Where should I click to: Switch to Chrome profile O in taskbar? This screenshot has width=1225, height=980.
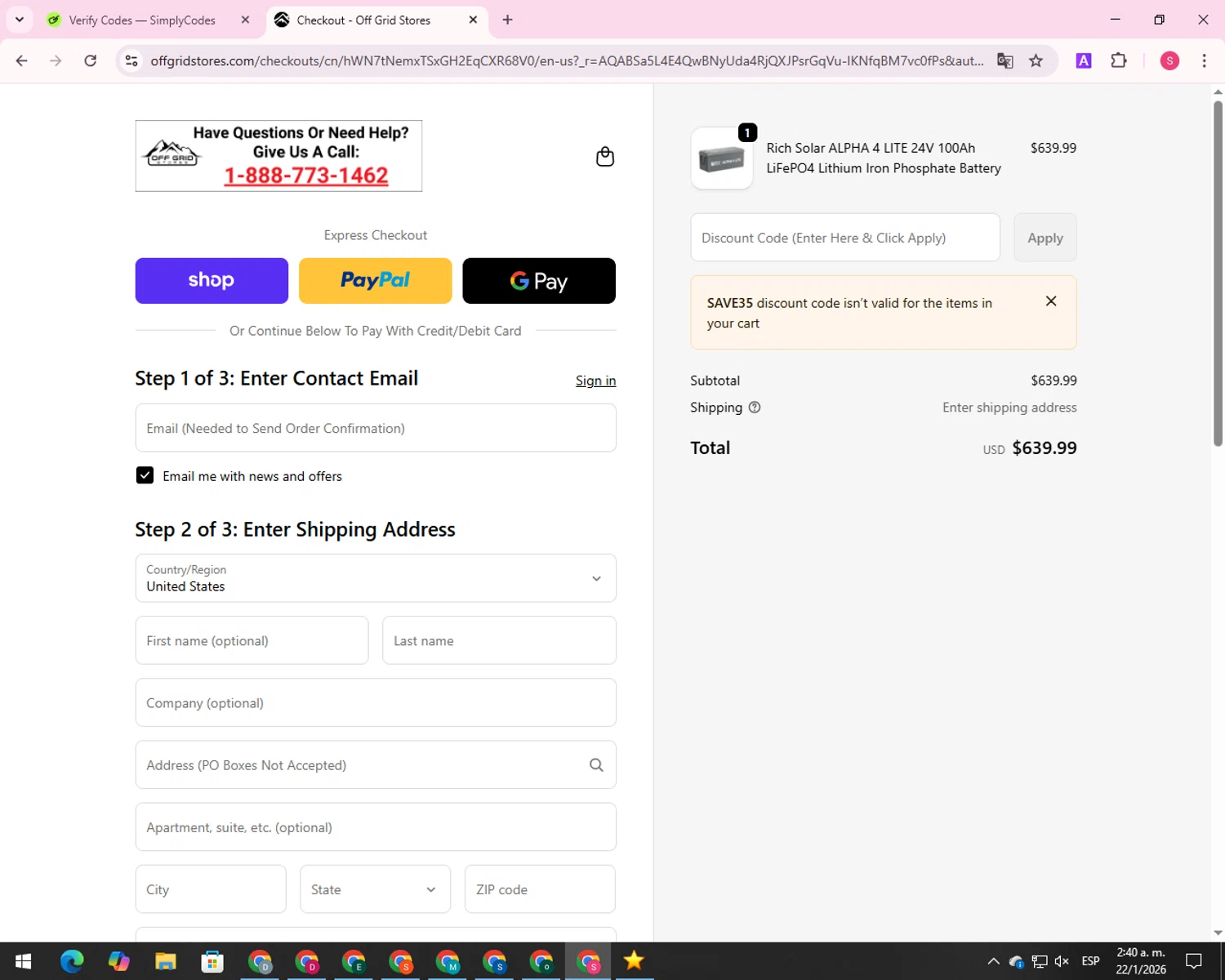click(541, 961)
